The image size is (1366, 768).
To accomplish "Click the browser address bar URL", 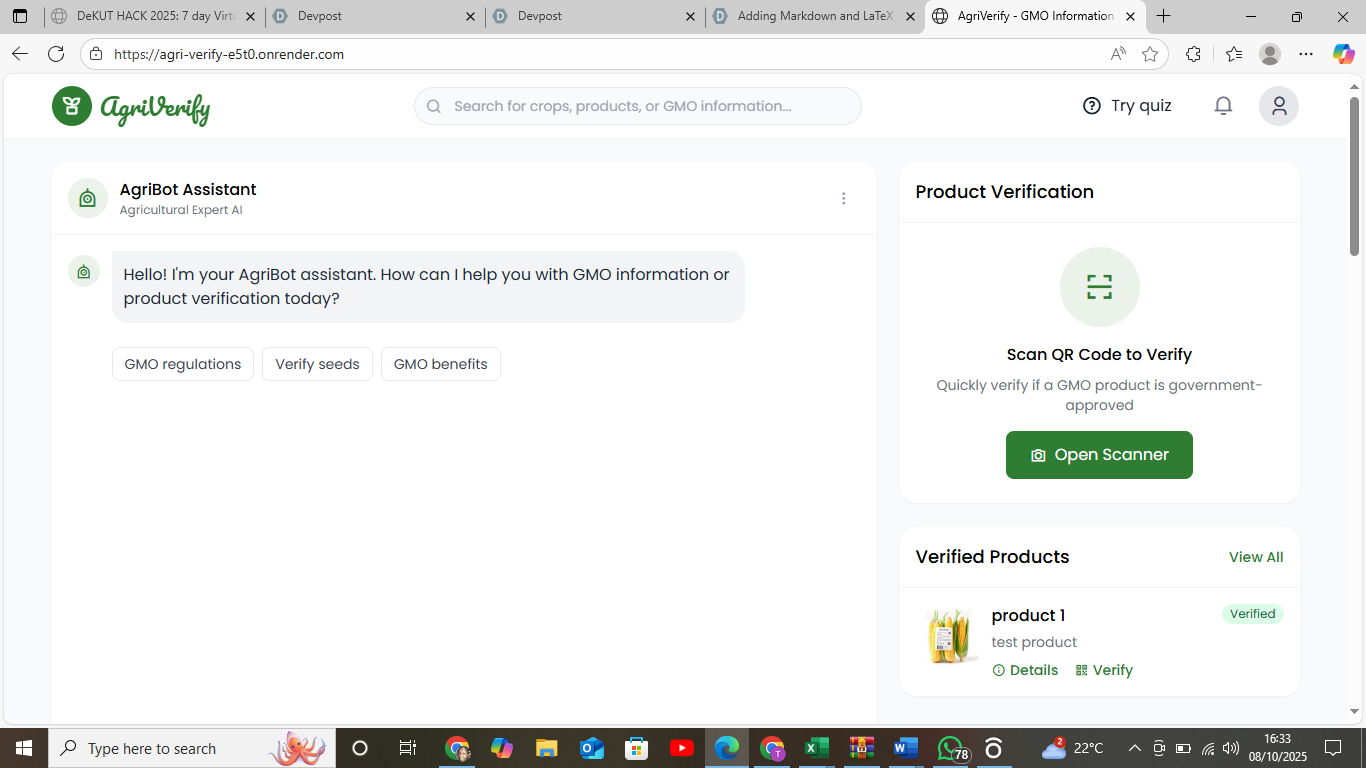I will pos(229,54).
